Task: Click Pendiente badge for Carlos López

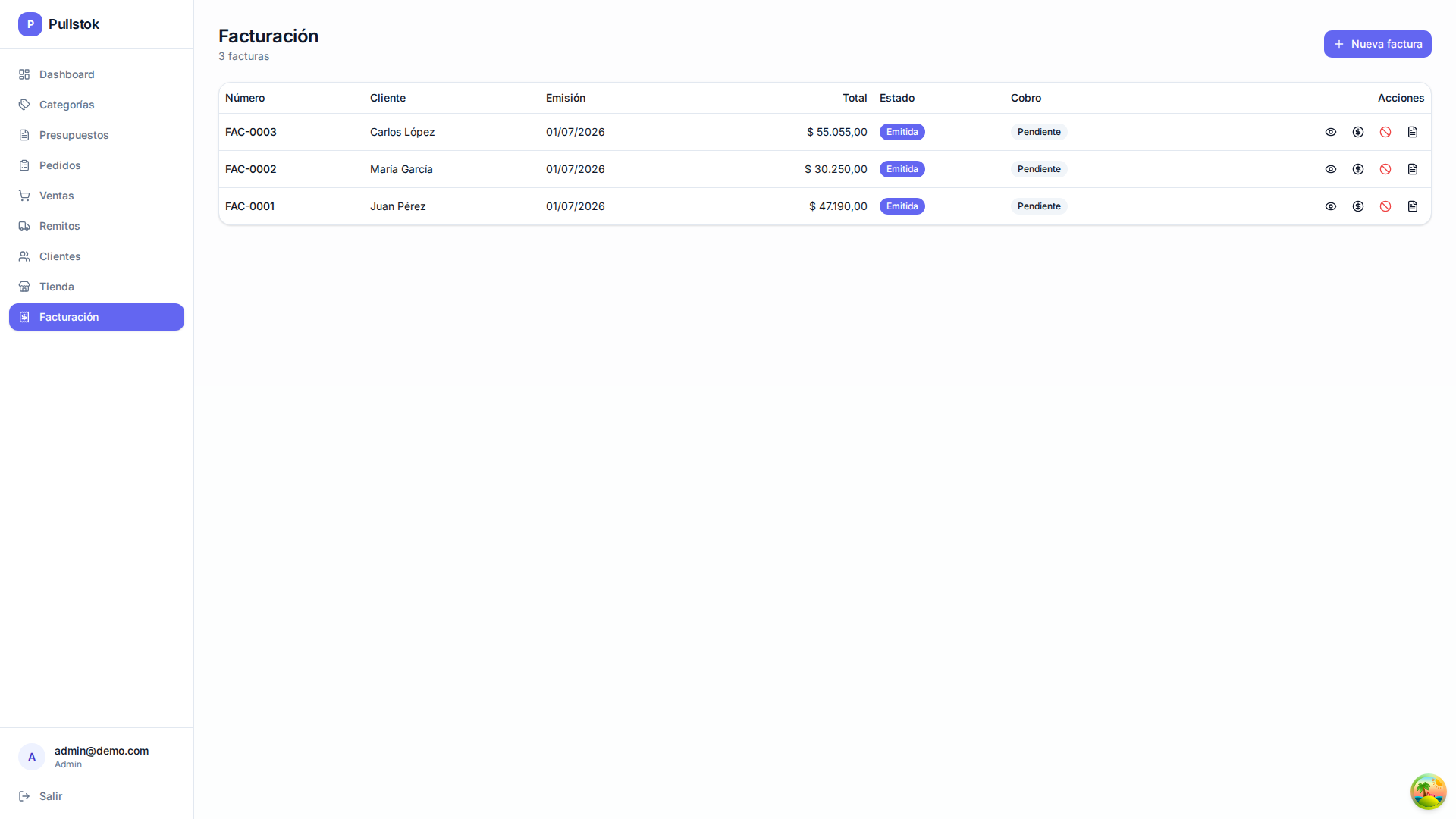Action: [1039, 132]
